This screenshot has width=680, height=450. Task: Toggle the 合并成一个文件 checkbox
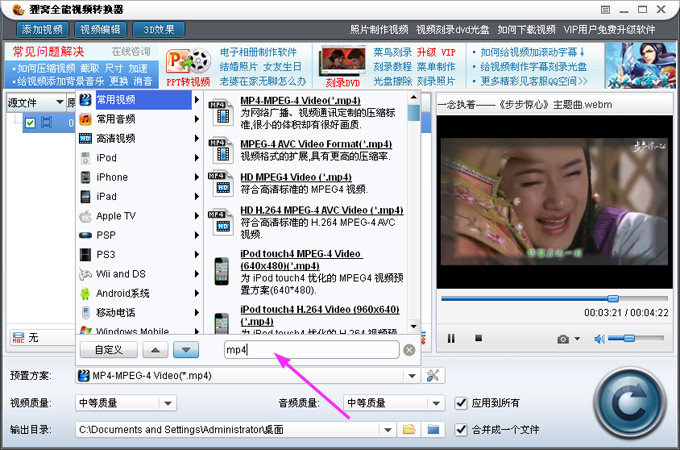[461, 430]
